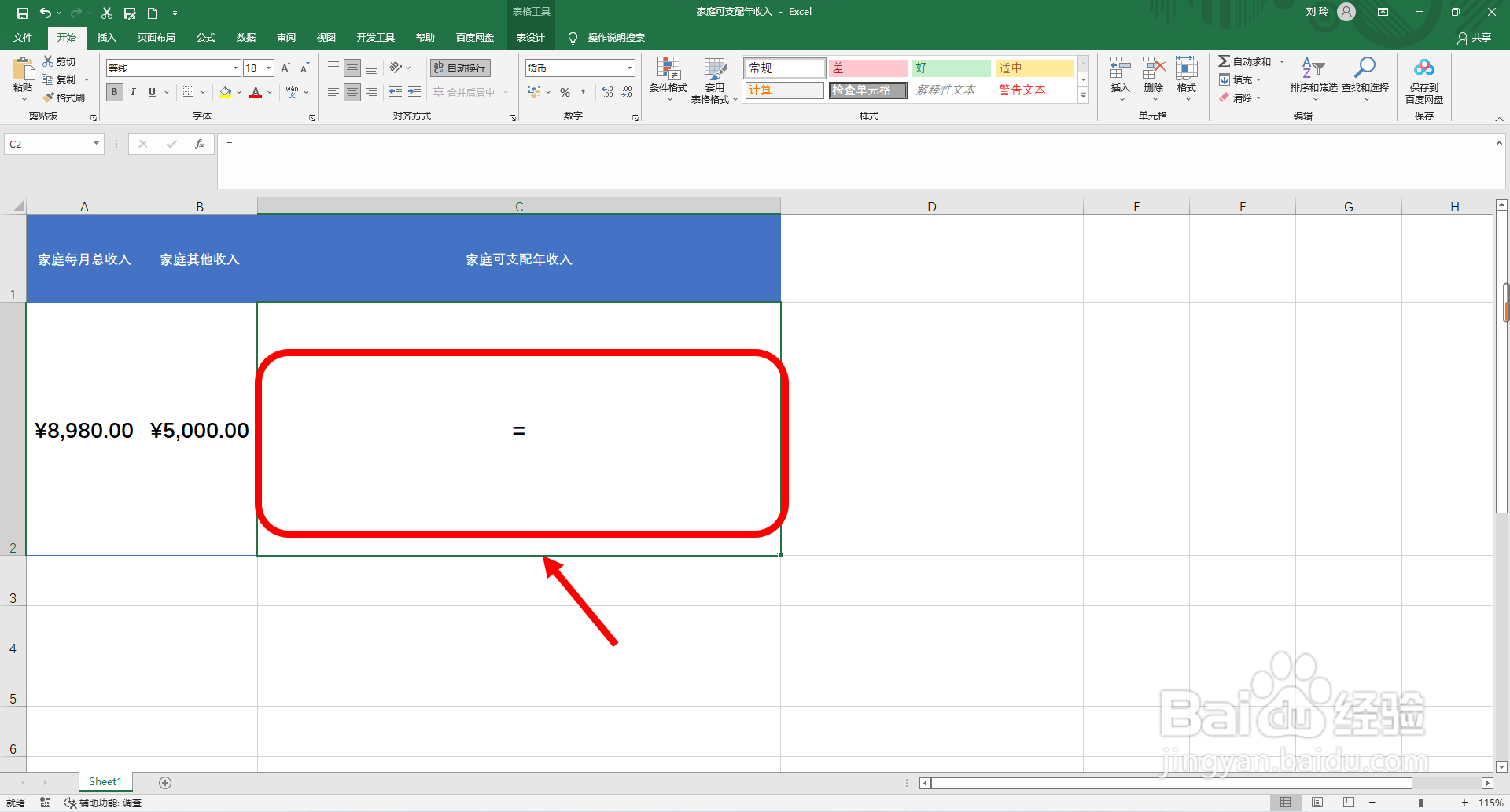Apply percent style to the cell
The image size is (1510, 812).
565,92
